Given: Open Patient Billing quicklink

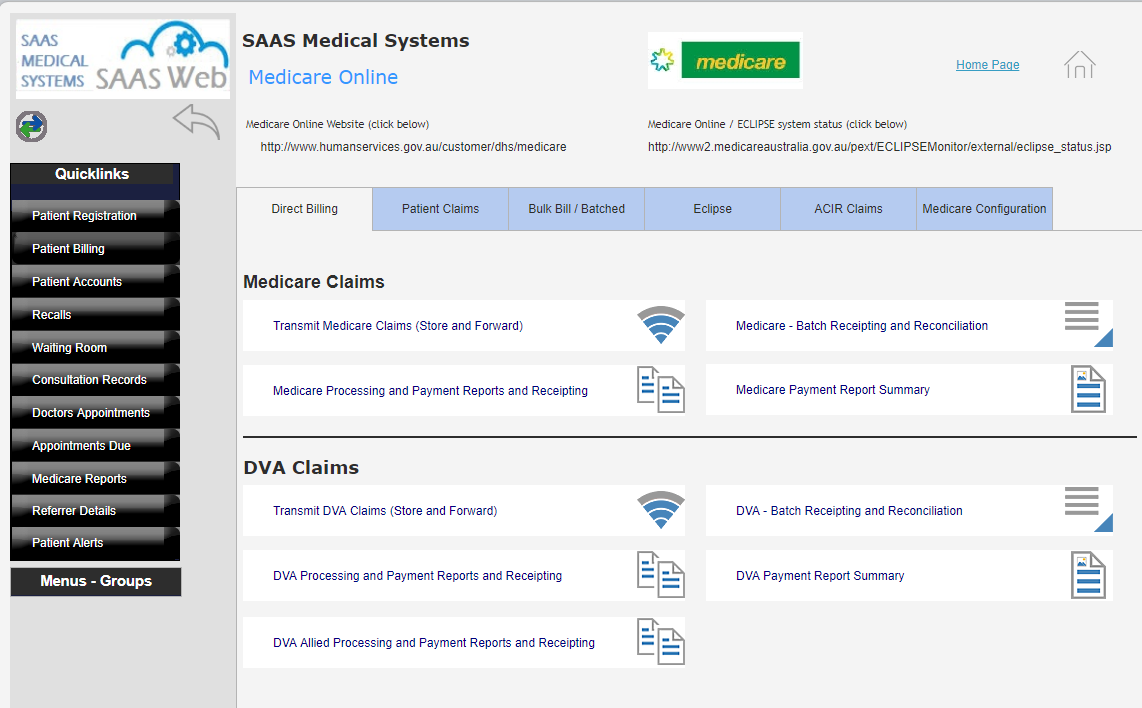Looking at the screenshot, I should tap(95, 248).
